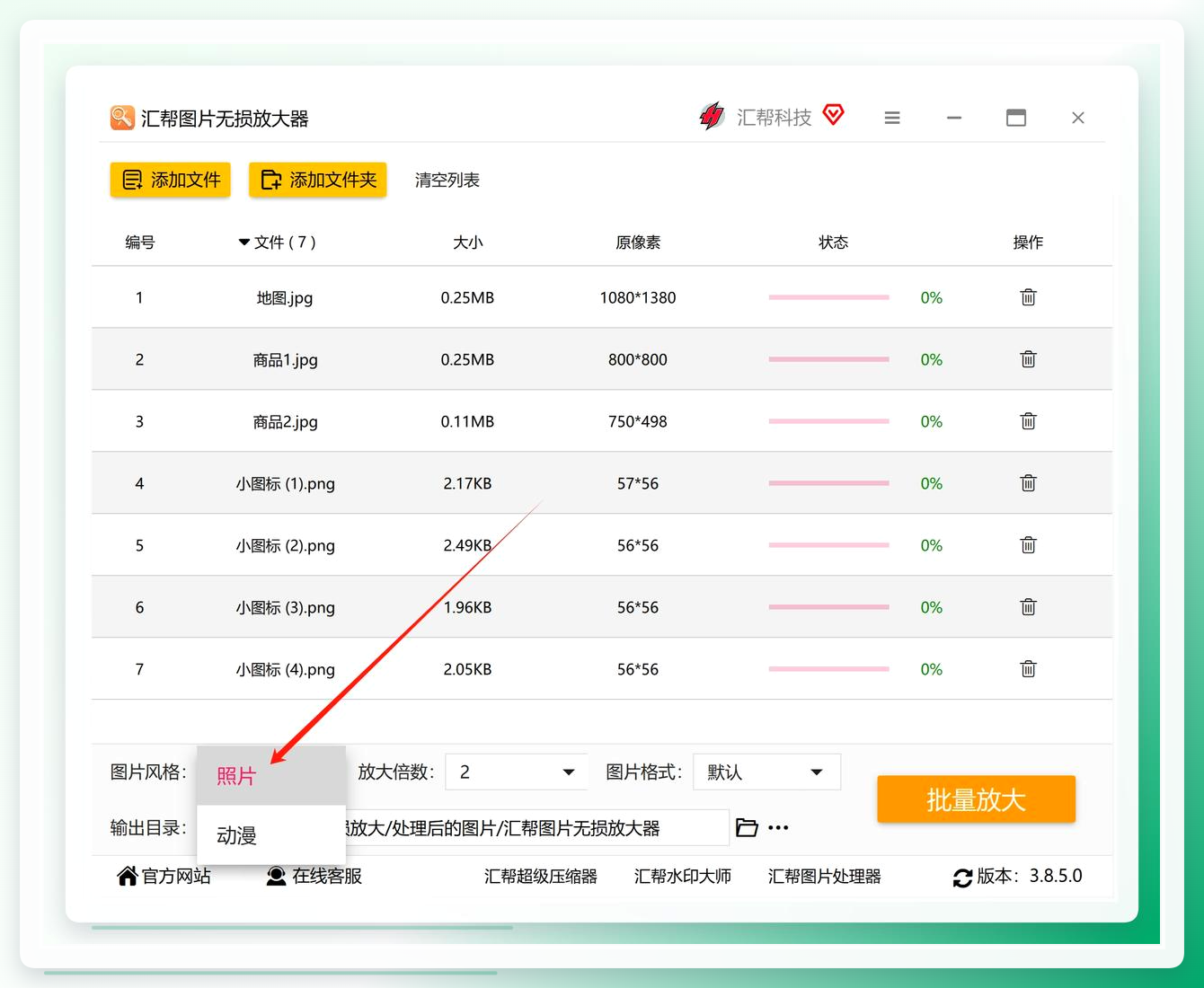
Task: Click the 汇帮科技 lightning logo
Action: pos(713,116)
